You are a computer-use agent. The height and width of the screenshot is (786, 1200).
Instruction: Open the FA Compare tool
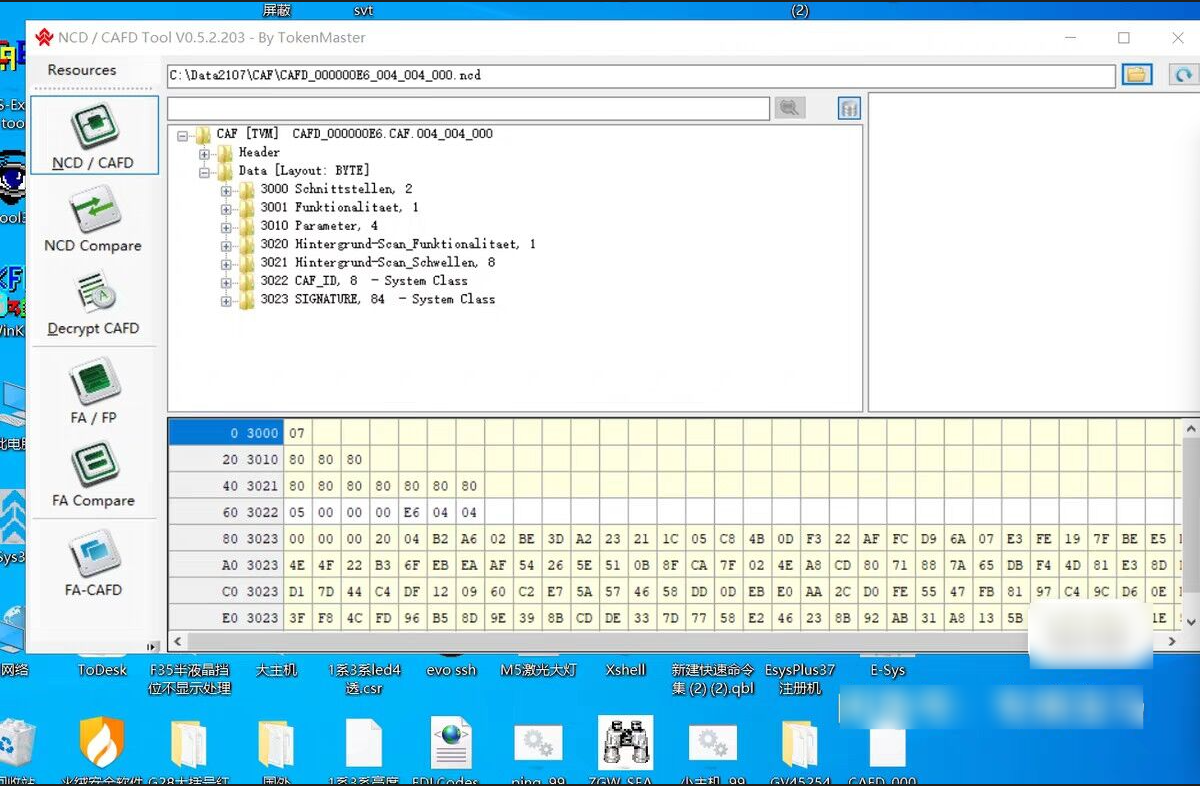[94, 475]
